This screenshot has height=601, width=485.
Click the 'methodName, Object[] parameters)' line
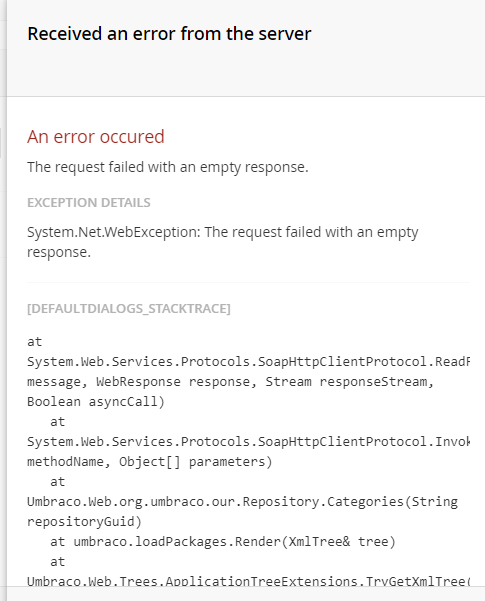click(x=150, y=461)
